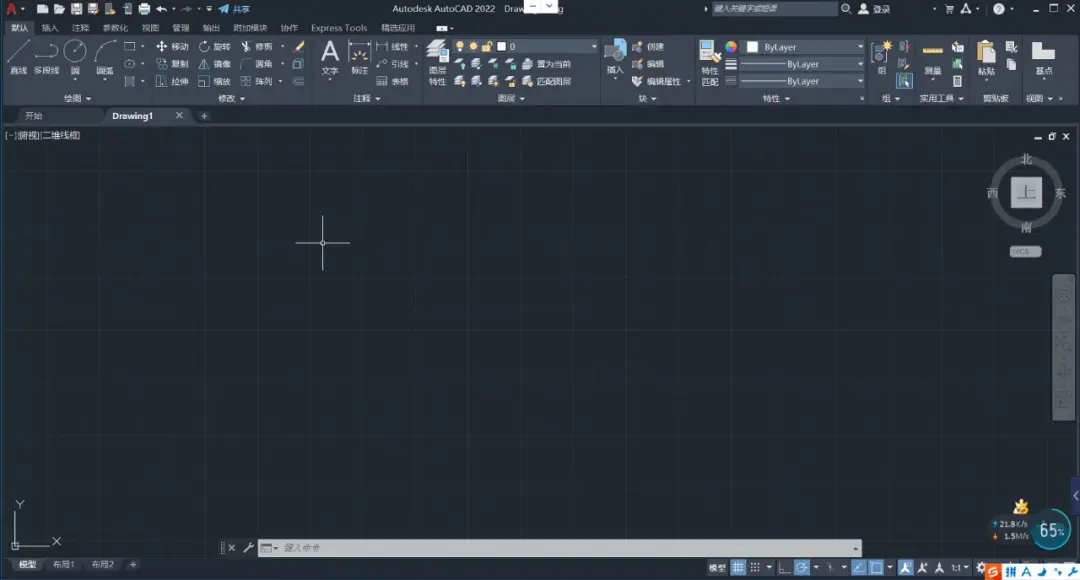This screenshot has width=1080, height=580.
Task: Click the object color wheel swatch
Action: pyautogui.click(x=731, y=47)
